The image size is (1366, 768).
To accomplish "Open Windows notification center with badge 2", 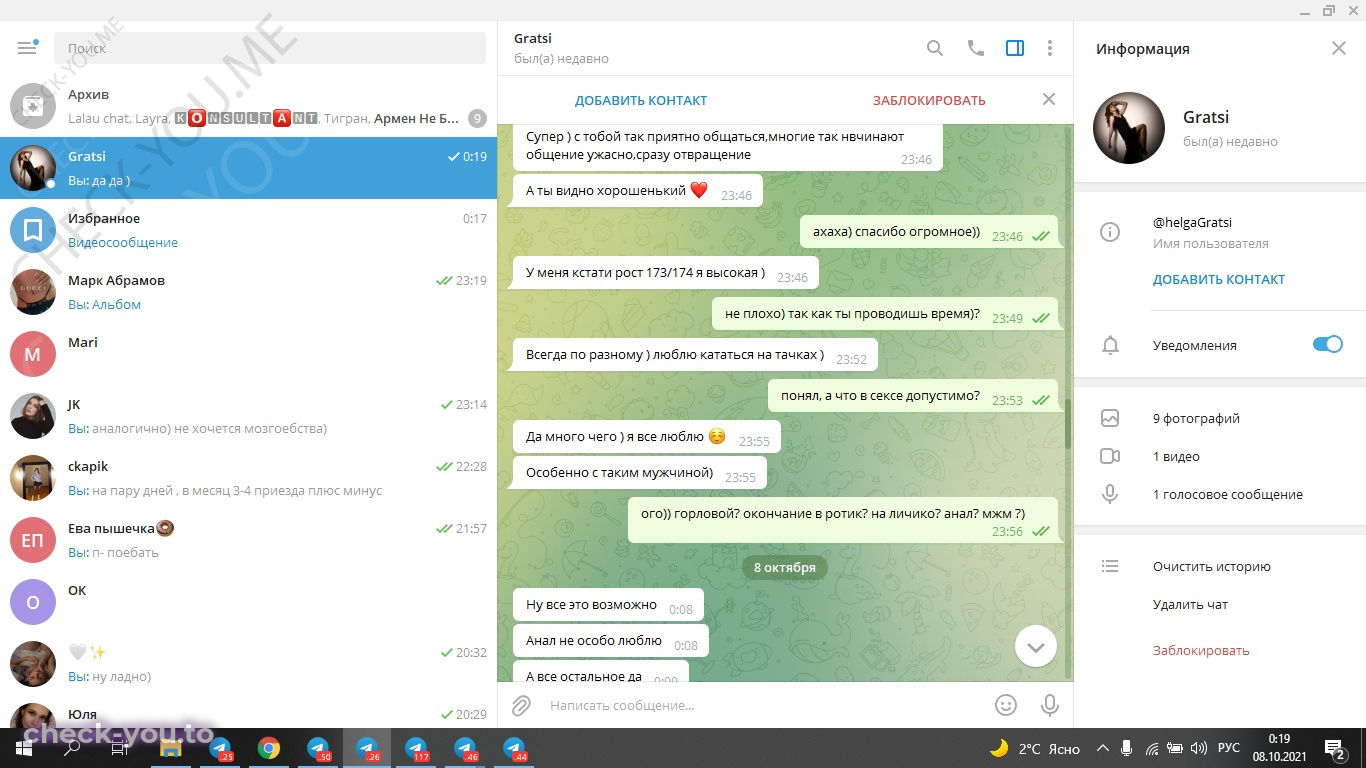I will coord(1335,748).
